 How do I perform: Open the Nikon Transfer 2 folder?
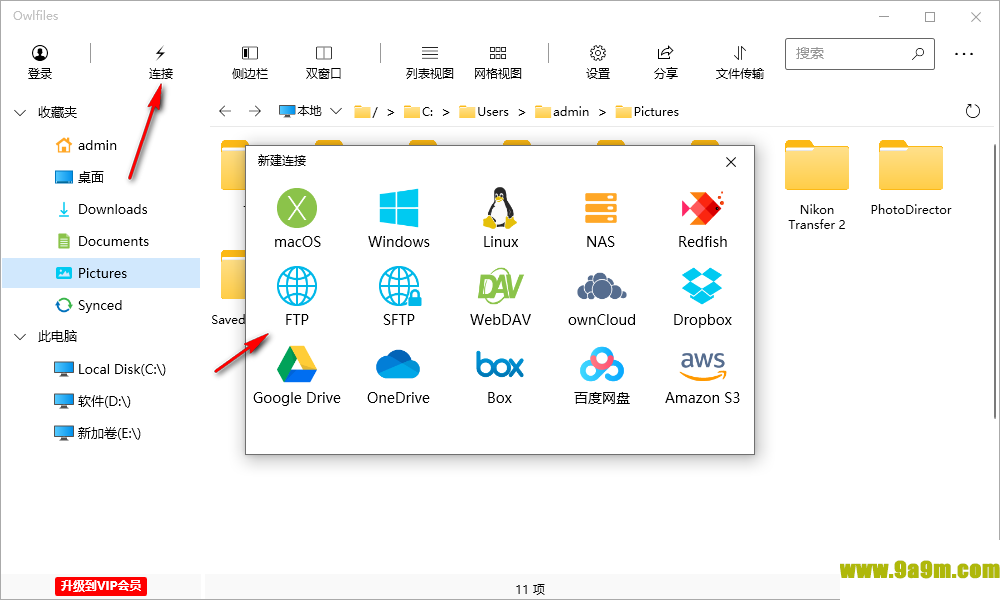(817, 185)
